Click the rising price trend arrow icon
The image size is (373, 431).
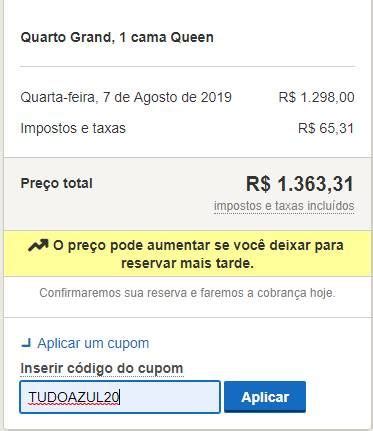tap(38, 245)
